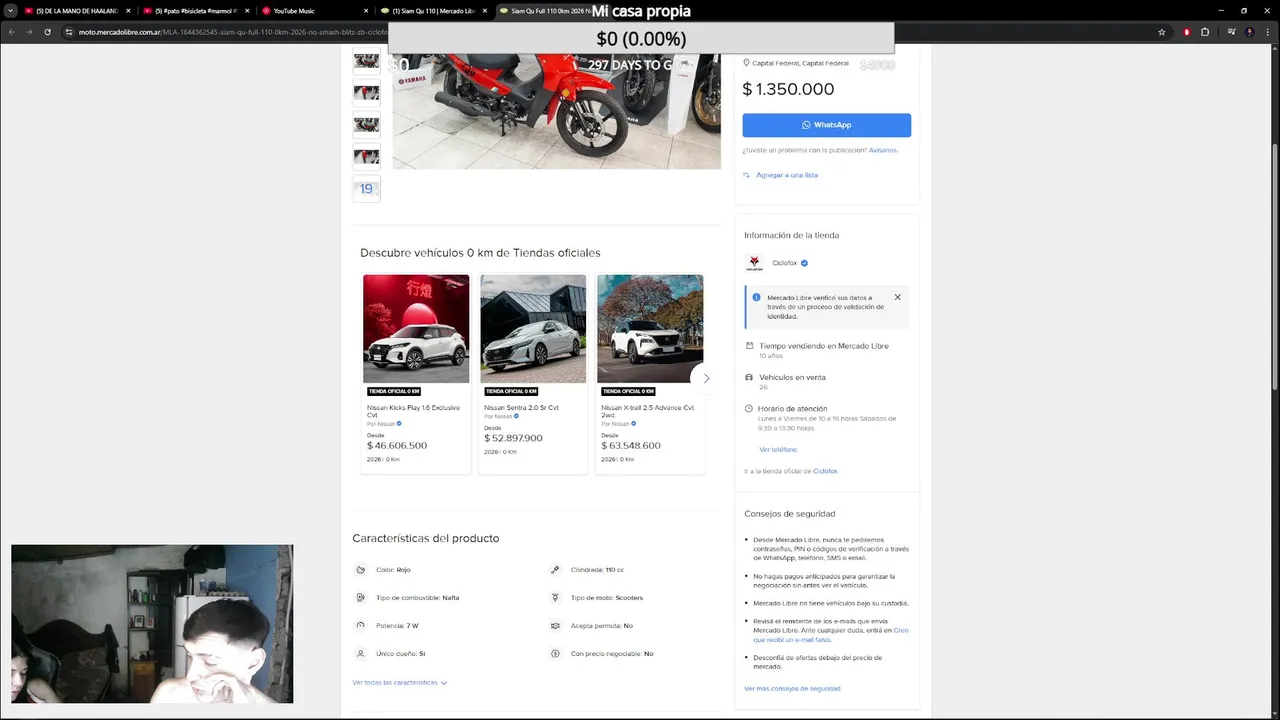This screenshot has width=1280, height=720.
Task: Open the media control icon in toolbar
Action: click(1231, 32)
